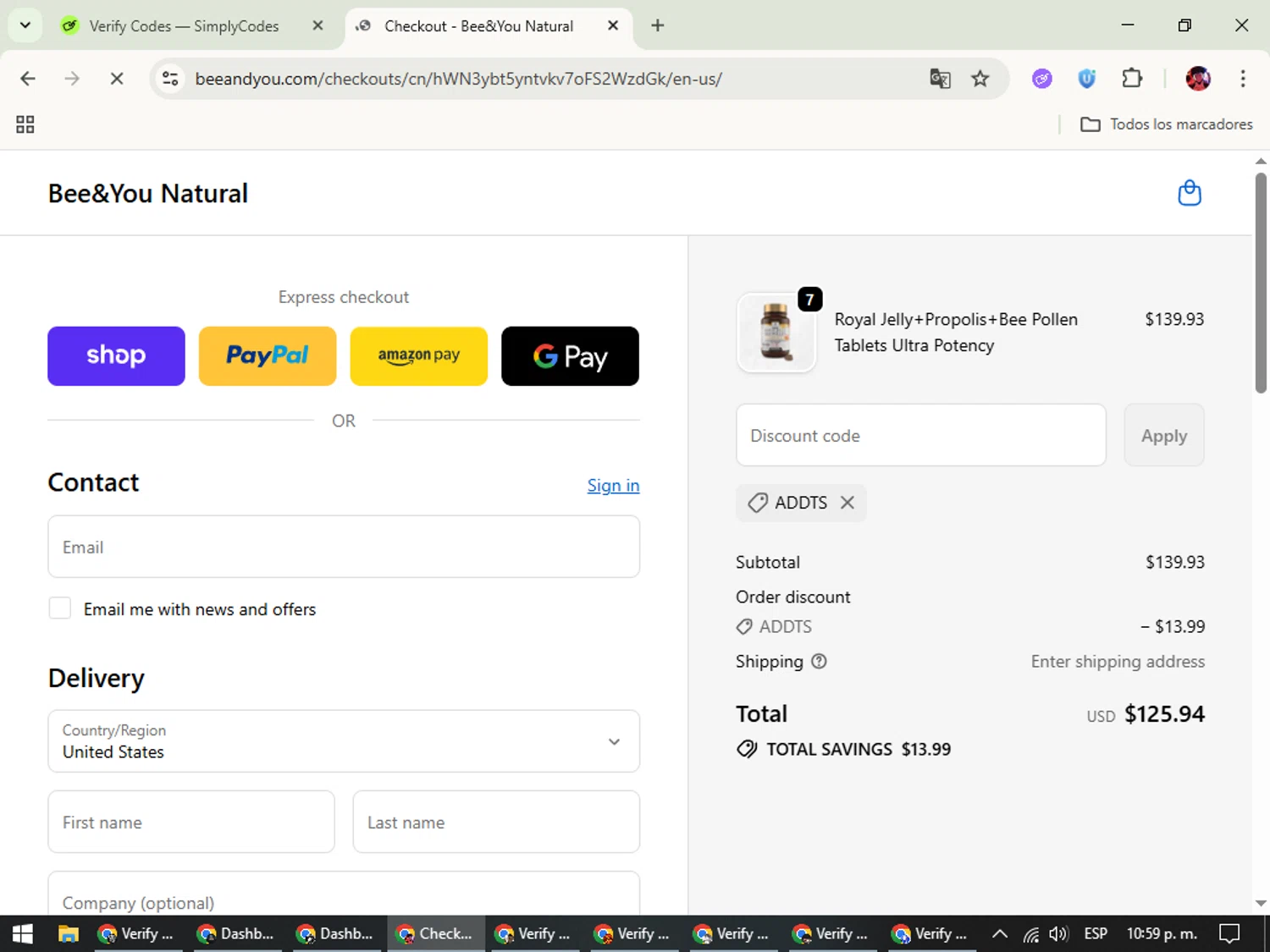Open the notifications action center icon

pos(1229,933)
